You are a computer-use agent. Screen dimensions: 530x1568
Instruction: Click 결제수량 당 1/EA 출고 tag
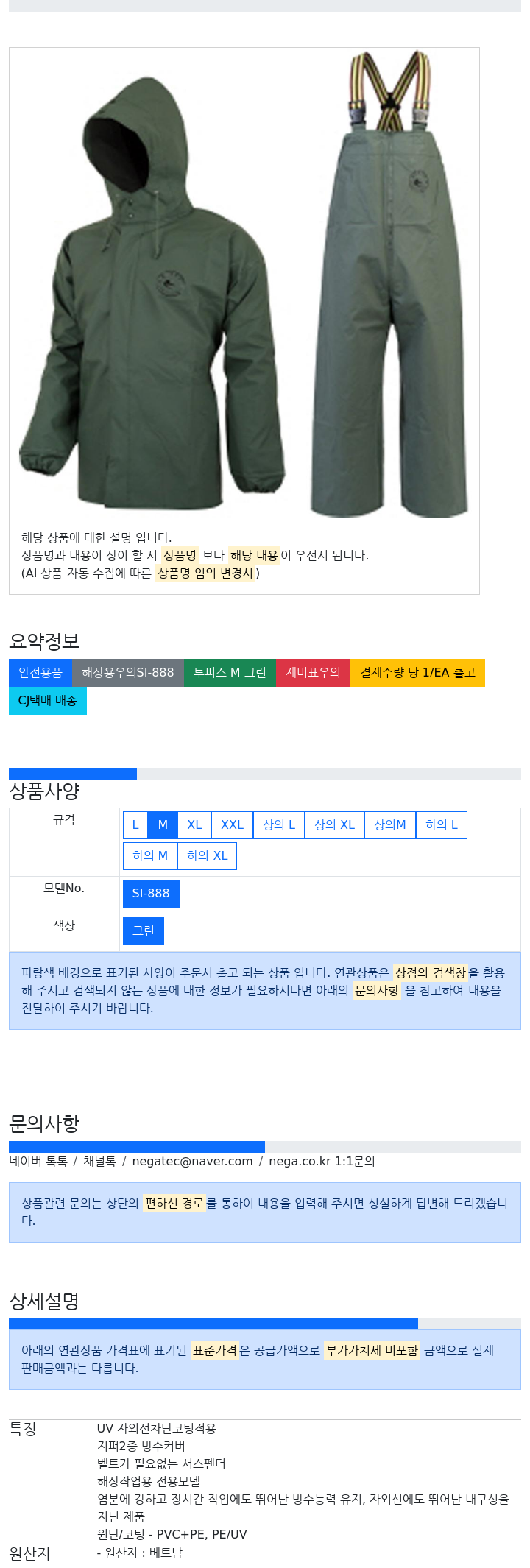pos(417,672)
